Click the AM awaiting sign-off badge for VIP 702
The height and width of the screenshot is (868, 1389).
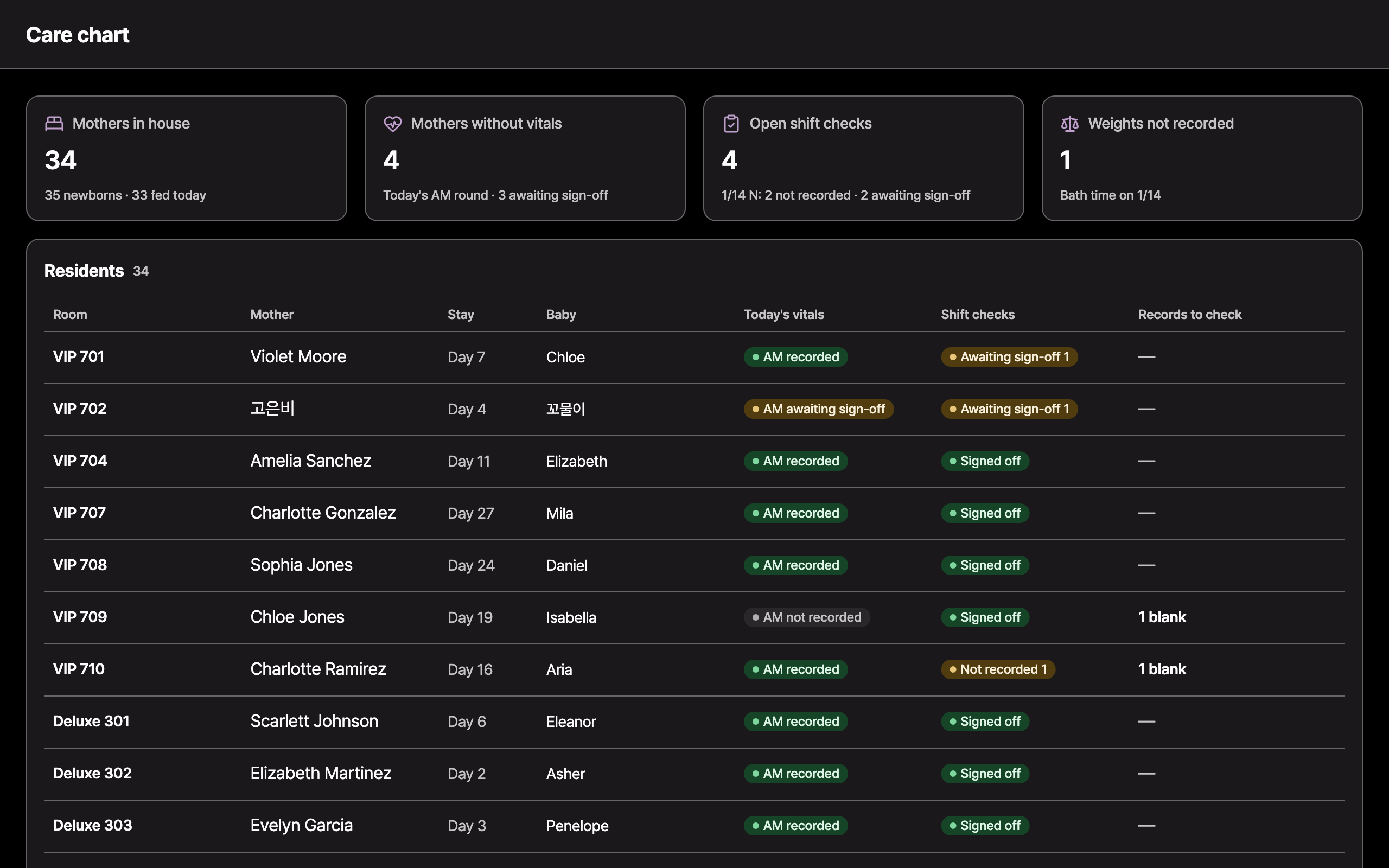(x=818, y=409)
